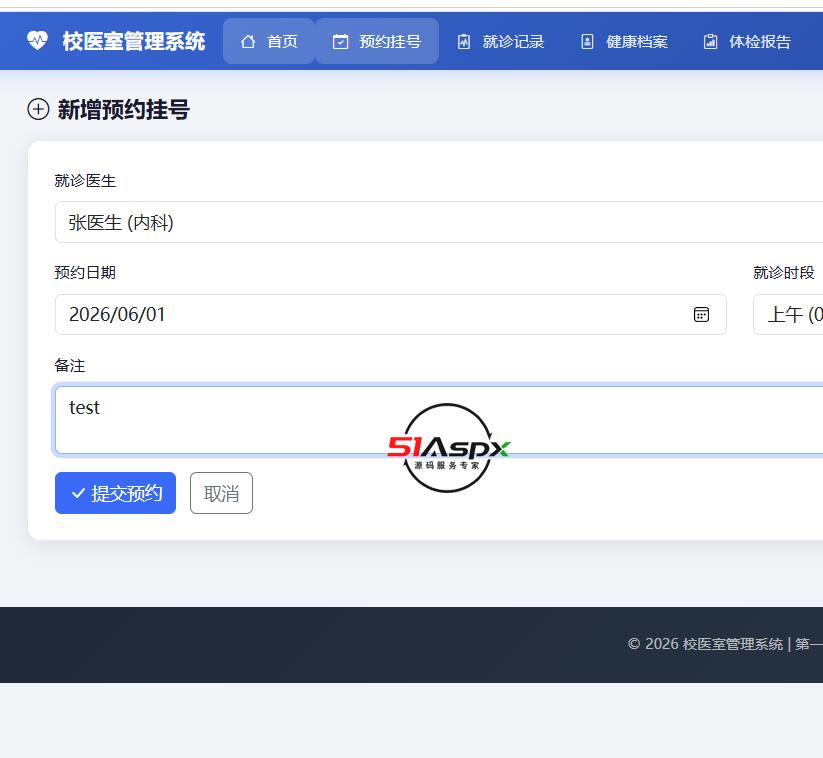
Task: Click the calendar-check icon beside 预约挂号
Action: (340, 41)
